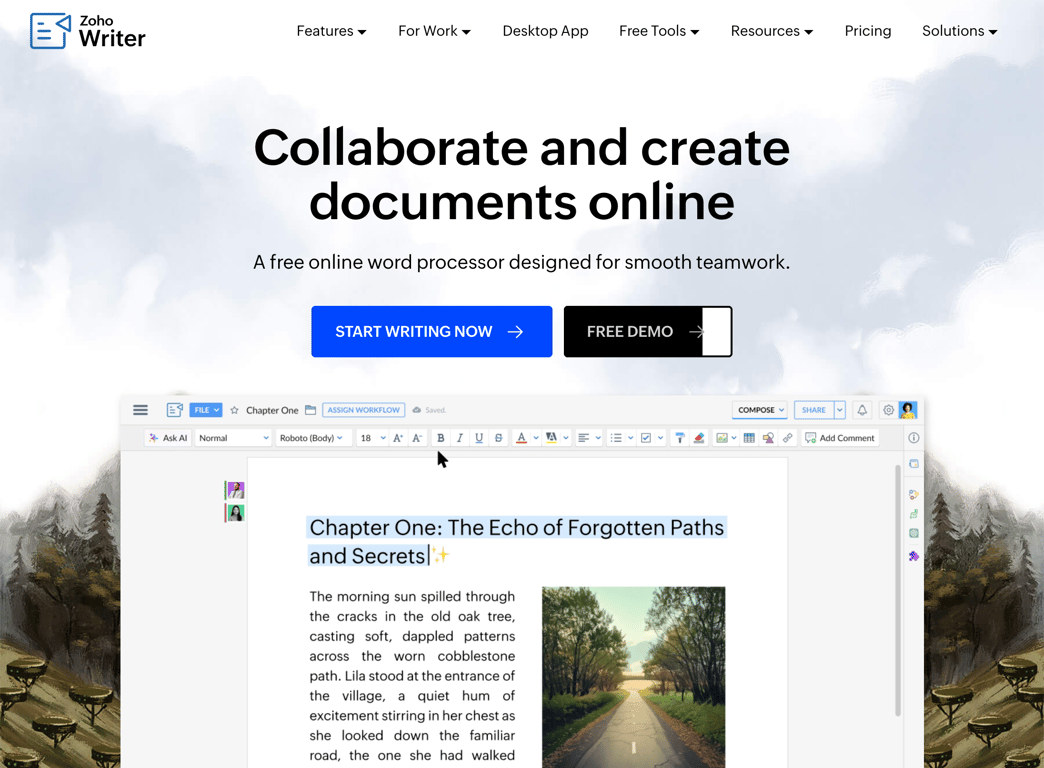This screenshot has height=768, width=1044.
Task: Open the Free Tools menu
Action: click(x=658, y=31)
